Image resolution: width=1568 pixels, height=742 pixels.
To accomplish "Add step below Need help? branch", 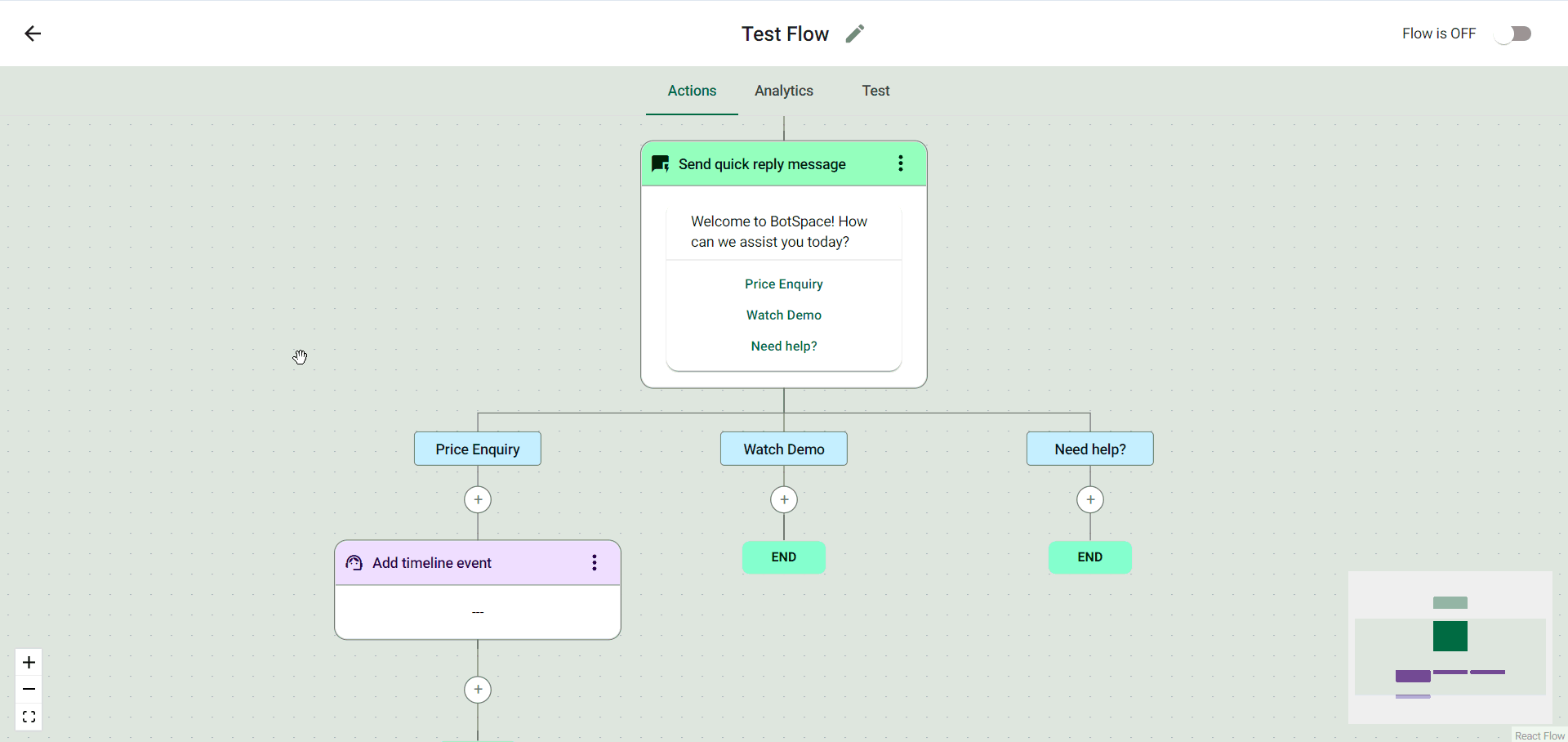I will coord(1090,499).
